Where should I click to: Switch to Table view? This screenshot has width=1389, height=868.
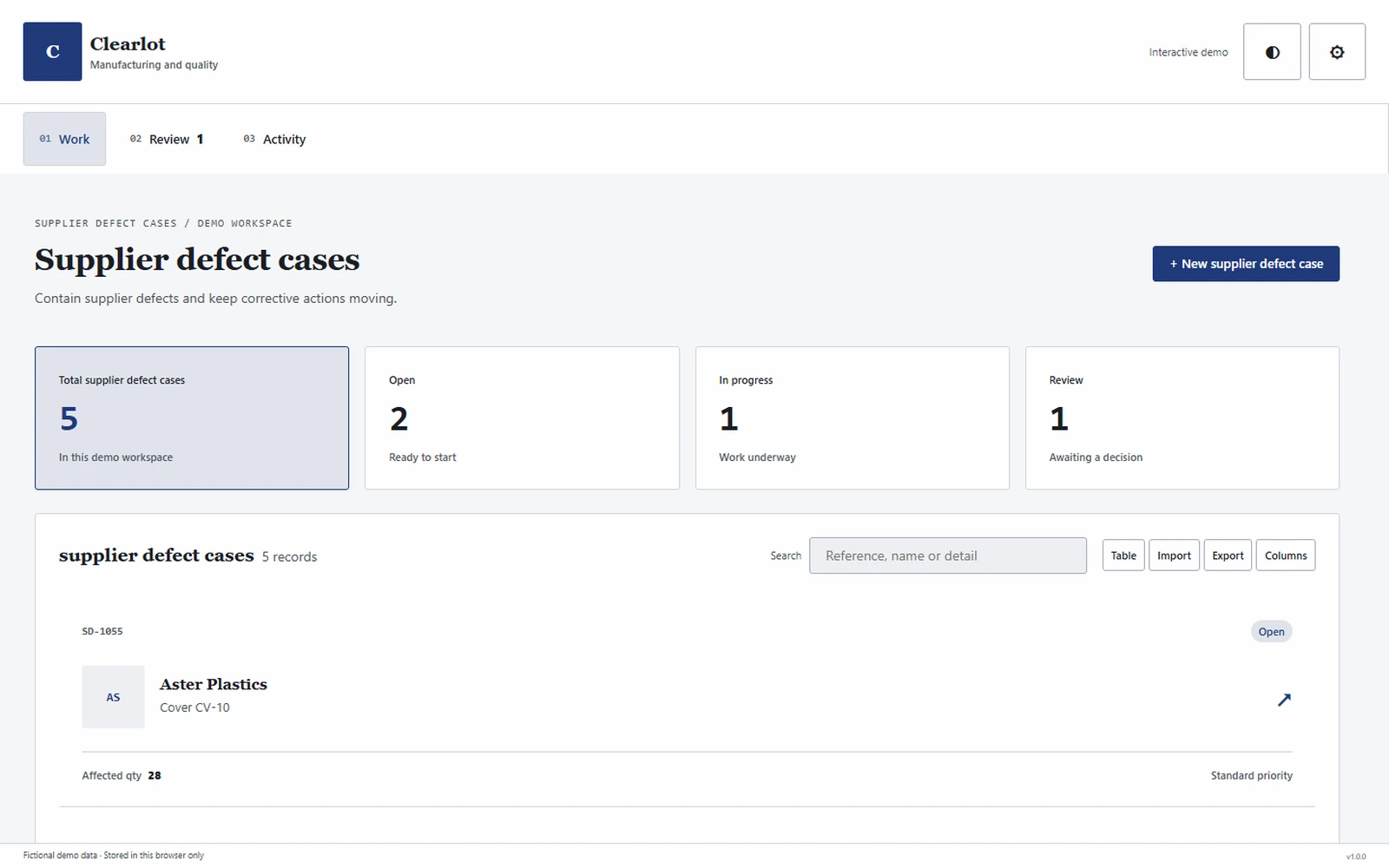1123,556
